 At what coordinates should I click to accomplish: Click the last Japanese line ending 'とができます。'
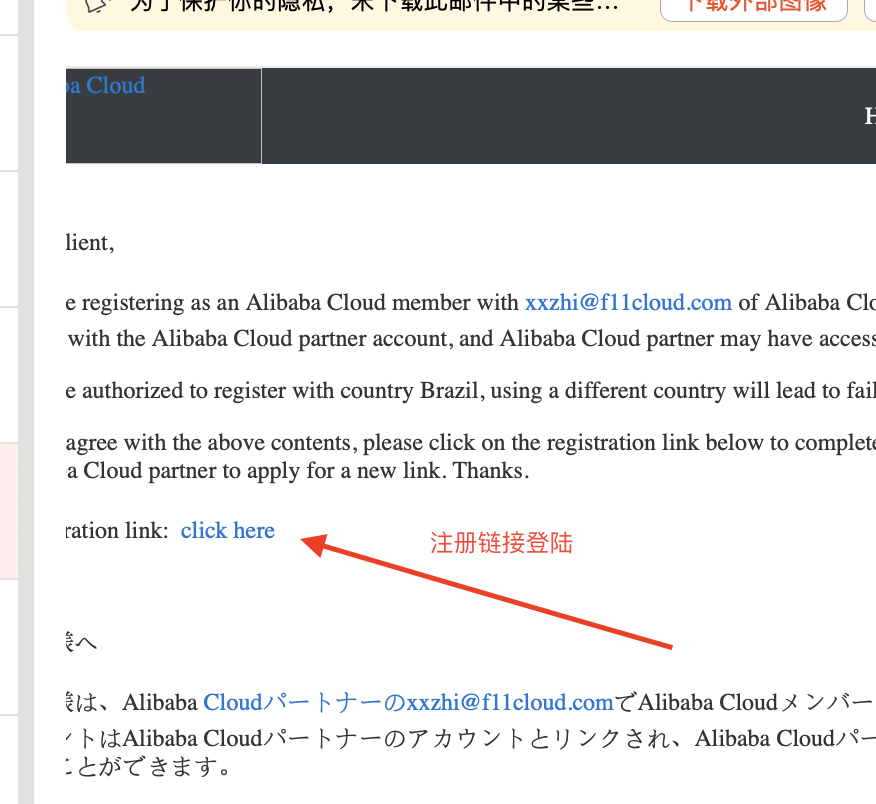(x=148, y=767)
